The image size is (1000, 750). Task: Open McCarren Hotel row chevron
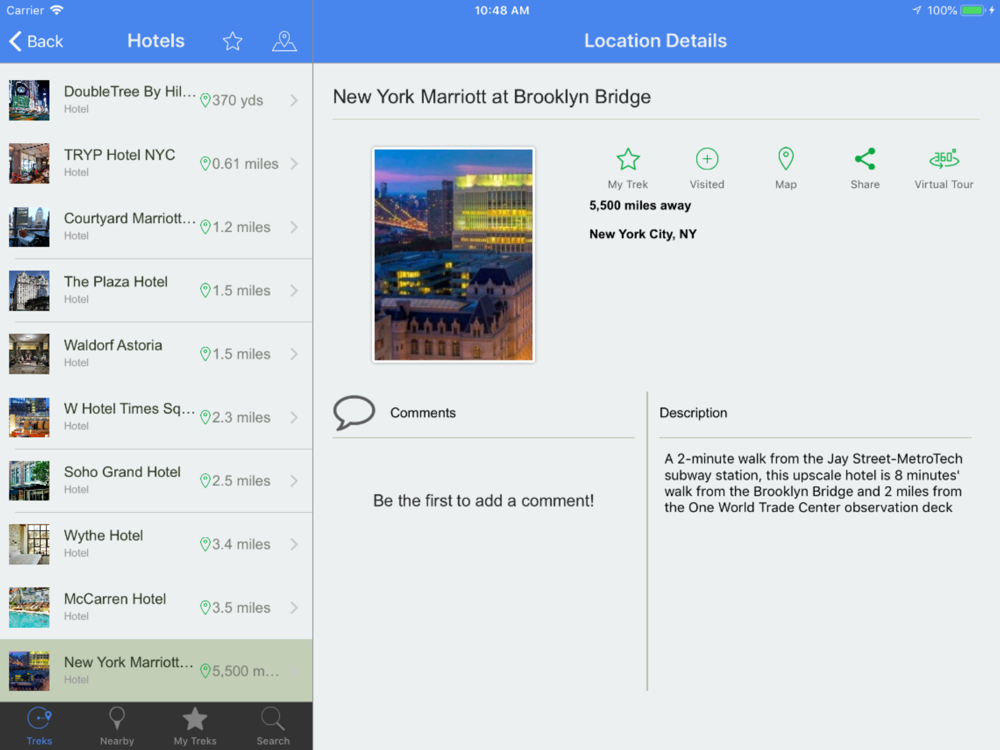point(294,608)
